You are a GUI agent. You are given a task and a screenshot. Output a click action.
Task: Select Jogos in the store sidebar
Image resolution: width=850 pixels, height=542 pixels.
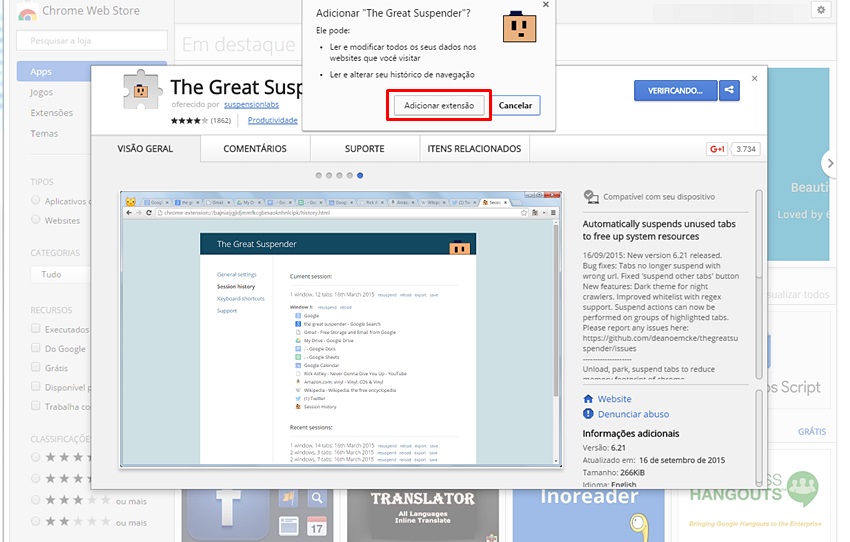coord(42,92)
